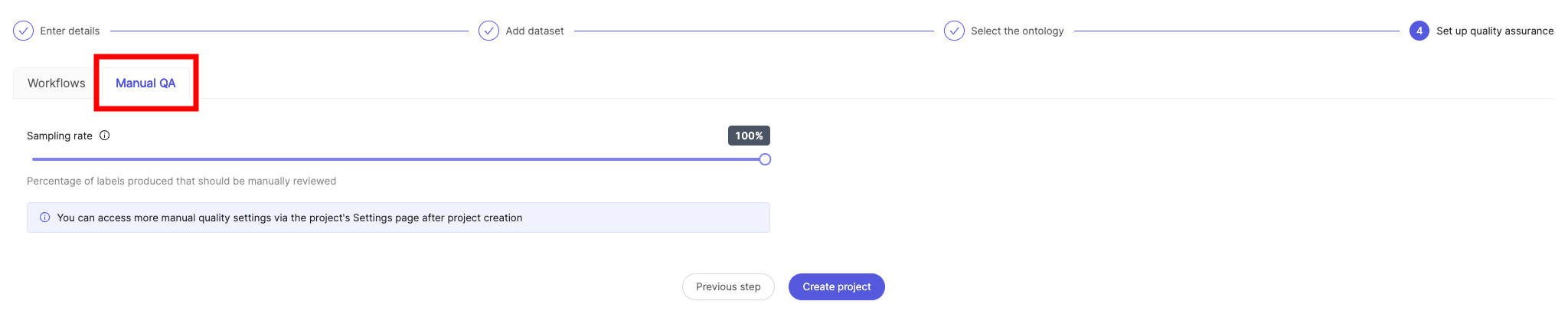Image resolution: width=1568 pixels, height=314 pixels.
Task: Click the info icon in the settings notice
Action: tap(45, 218)
